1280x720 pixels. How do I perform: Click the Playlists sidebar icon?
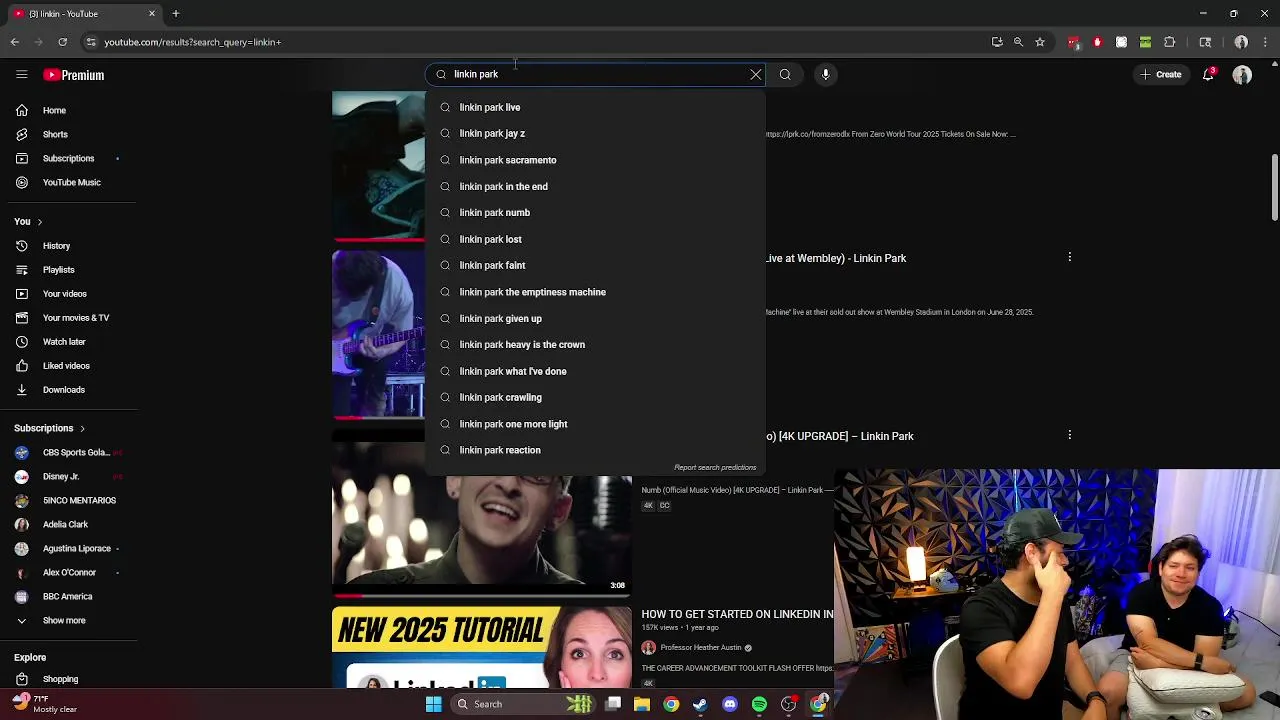click(22, 270)
